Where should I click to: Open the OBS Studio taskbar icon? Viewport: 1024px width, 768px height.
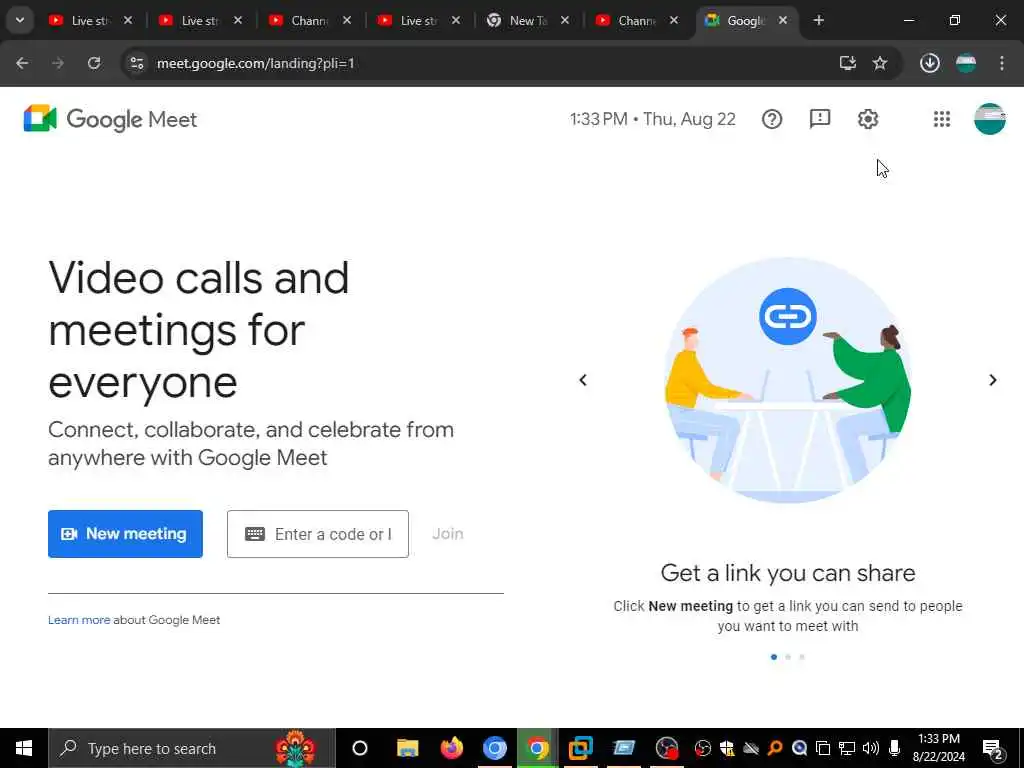pyautogui.click(x=667, y=748)
